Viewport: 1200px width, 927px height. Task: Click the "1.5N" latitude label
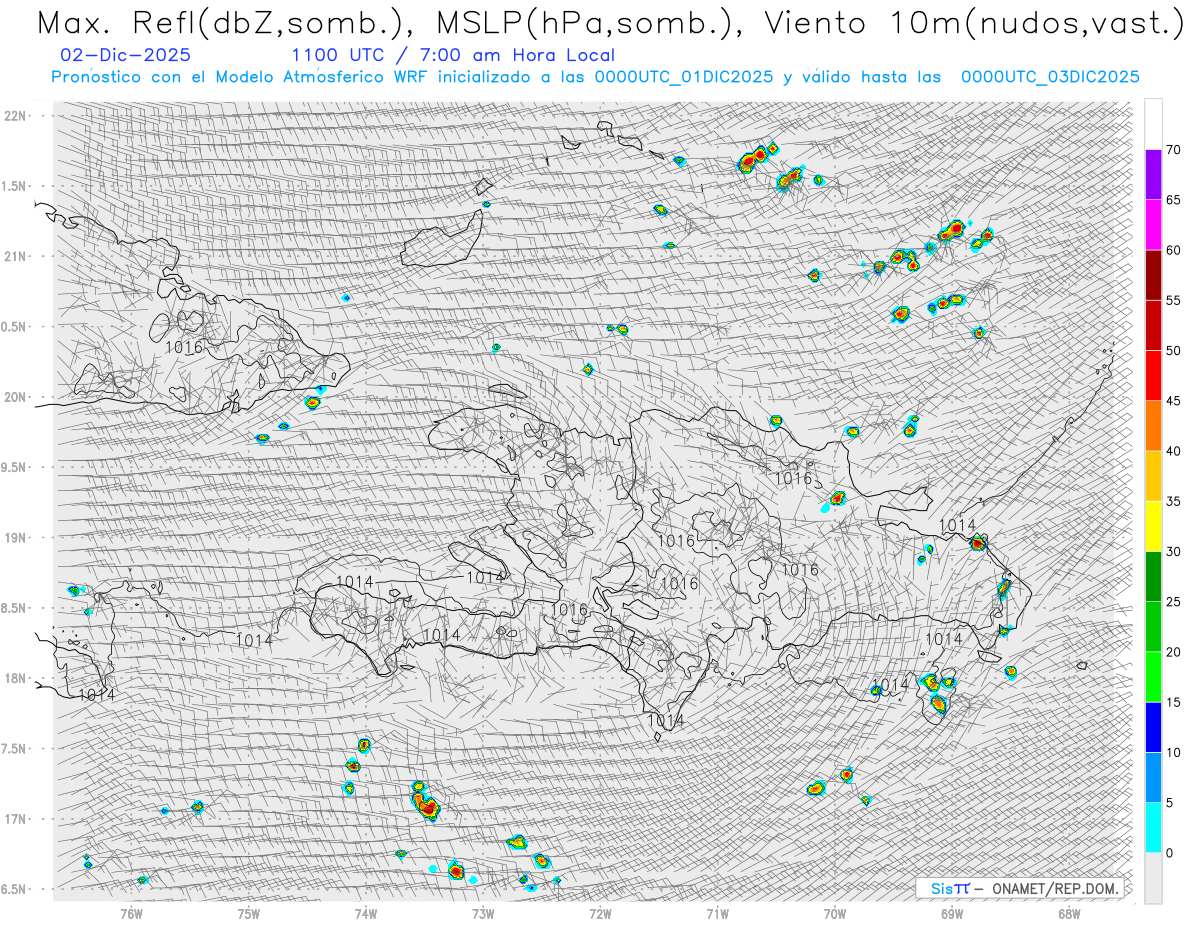(x=15, y=186)
